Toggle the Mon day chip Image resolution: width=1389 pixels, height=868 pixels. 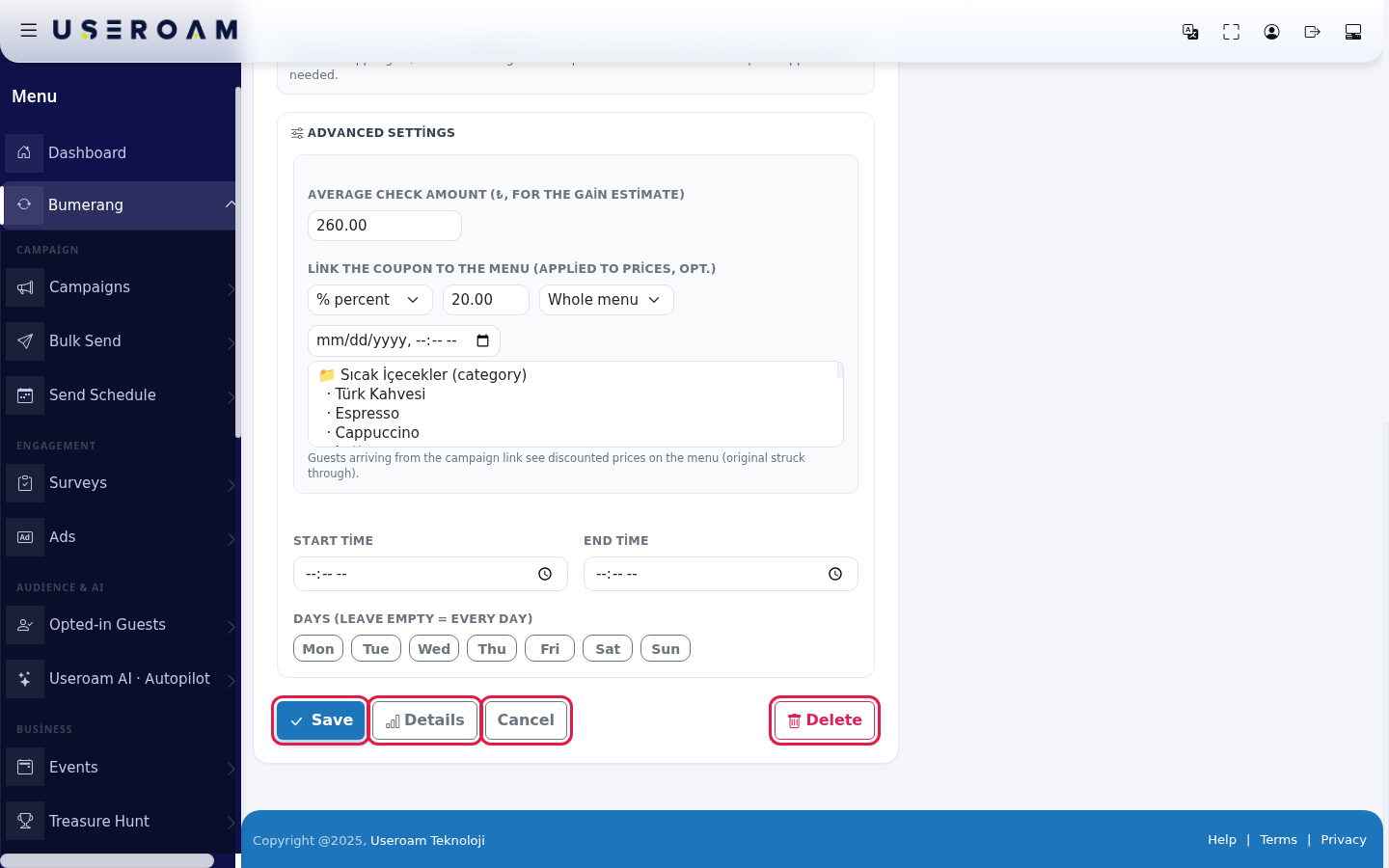318,649
